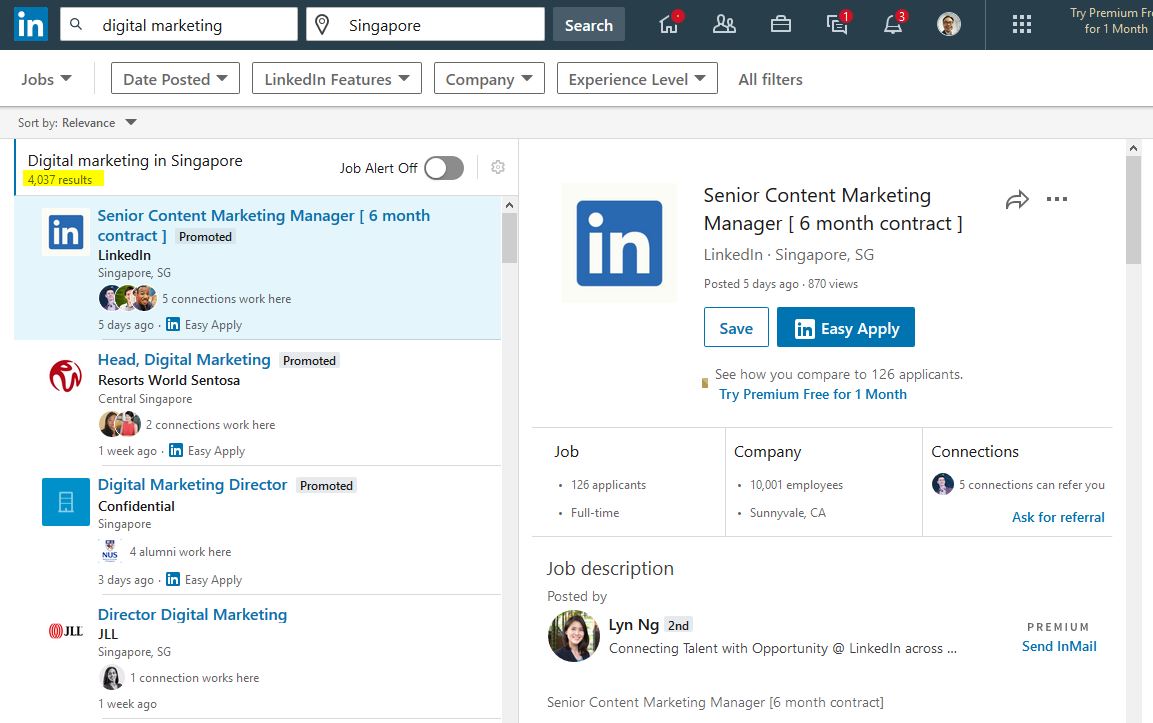This screenshot has width=1153, height=723.
Task: Click the location pin icon
Action: click(321, 25)
